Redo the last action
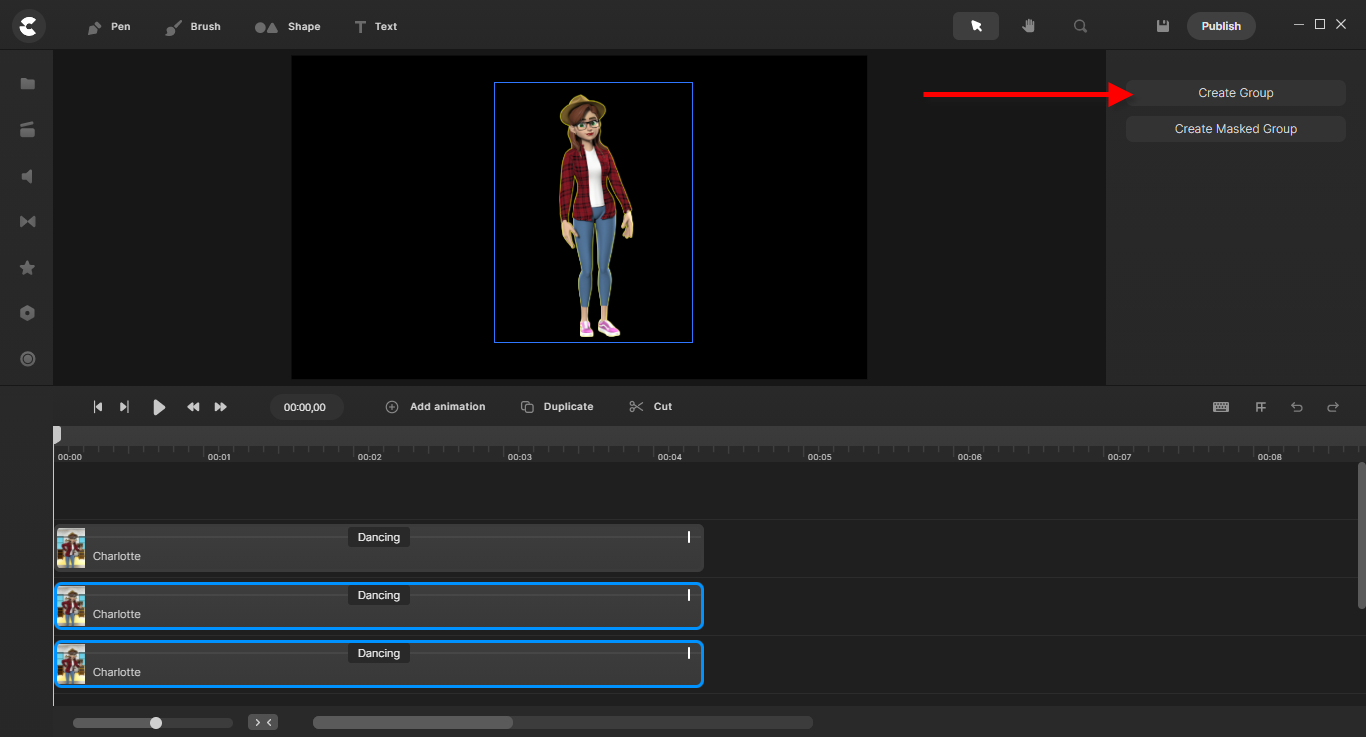The height and width of the screenshot is (737, 1366). coord(1333,407)
